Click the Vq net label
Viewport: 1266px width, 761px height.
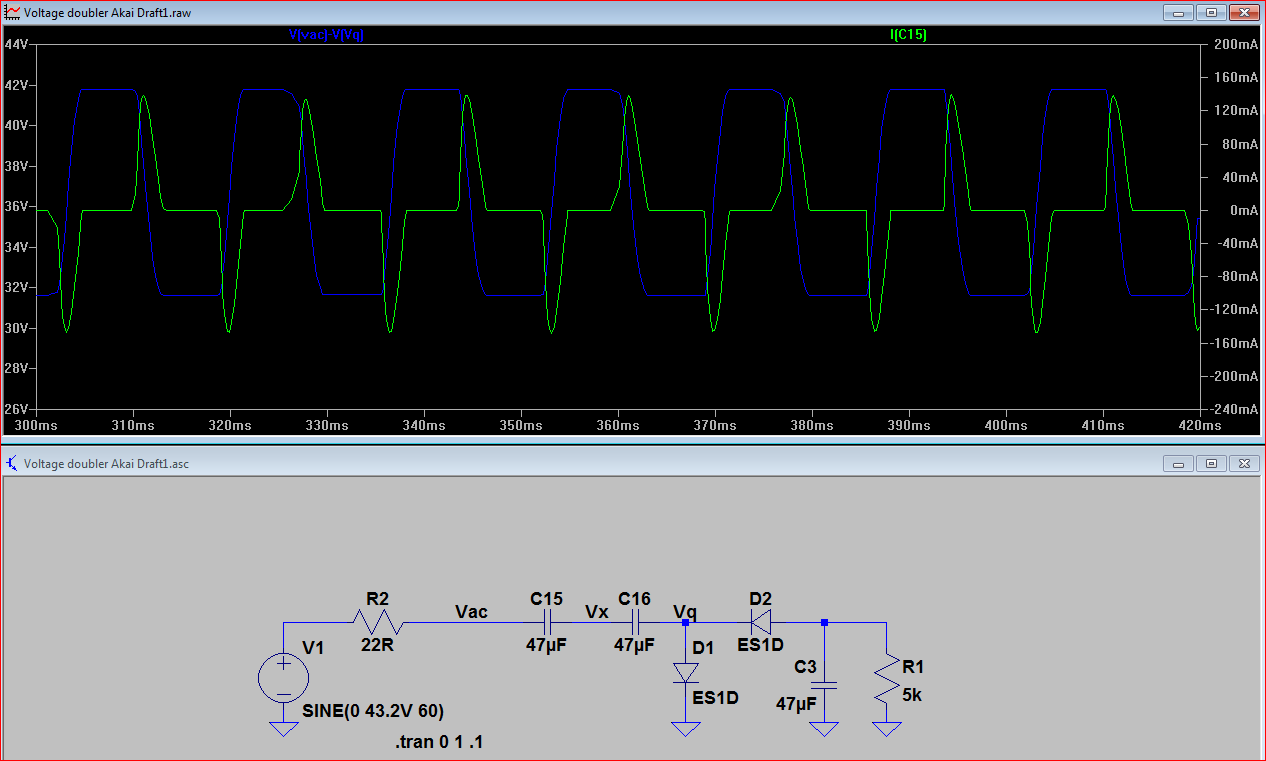(x=685, y=611)
